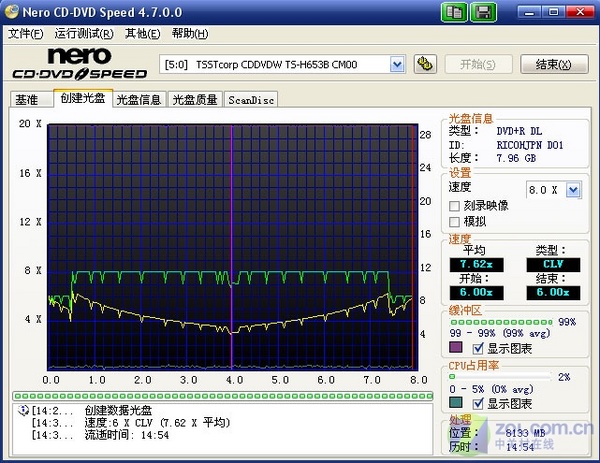Click the RICOHJPN D01 disc ID text
The height and width of the screenshot is (463, 600).
click(530, 145)
